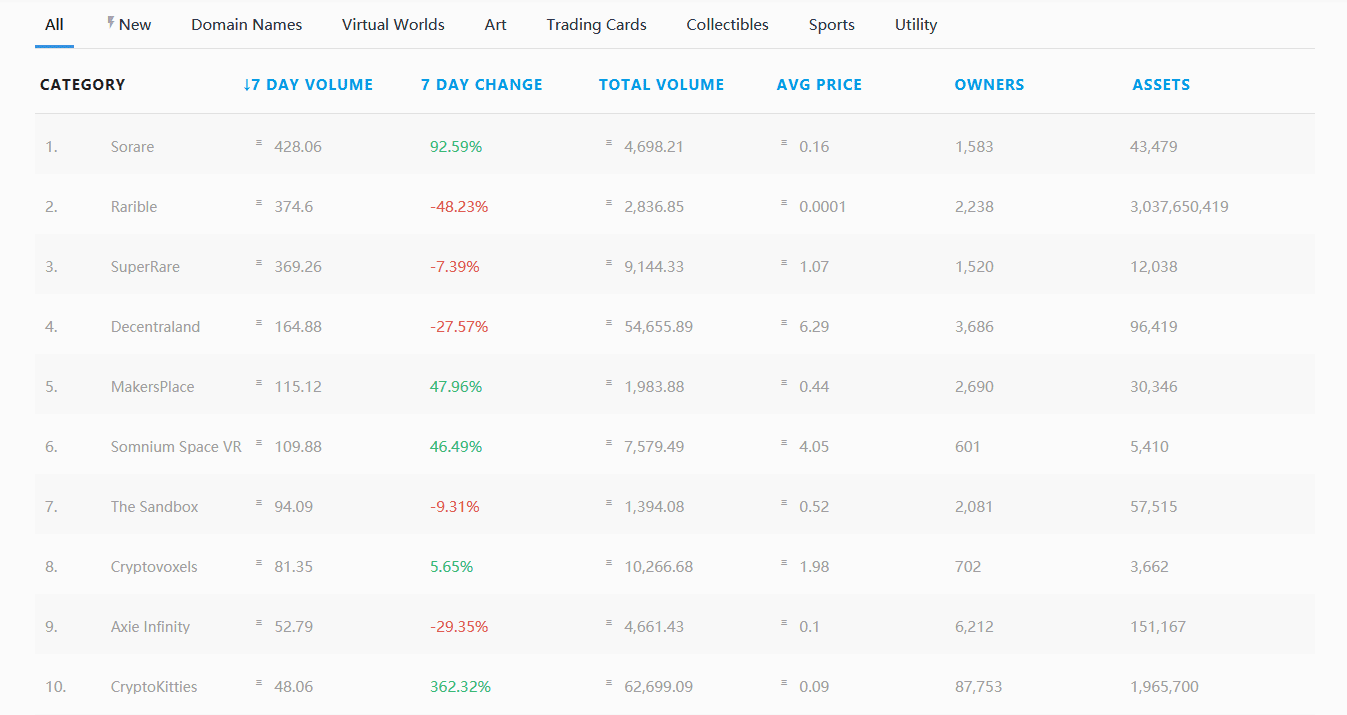Switch to the New tab
The height and width of the screenshot is (715, 1347).
coord(129,24)
